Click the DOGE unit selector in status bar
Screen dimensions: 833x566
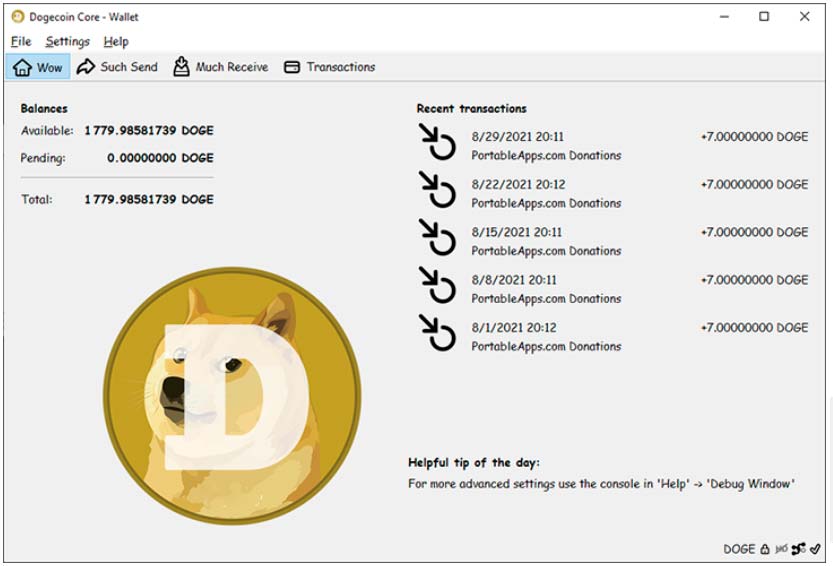pos(739,549)
